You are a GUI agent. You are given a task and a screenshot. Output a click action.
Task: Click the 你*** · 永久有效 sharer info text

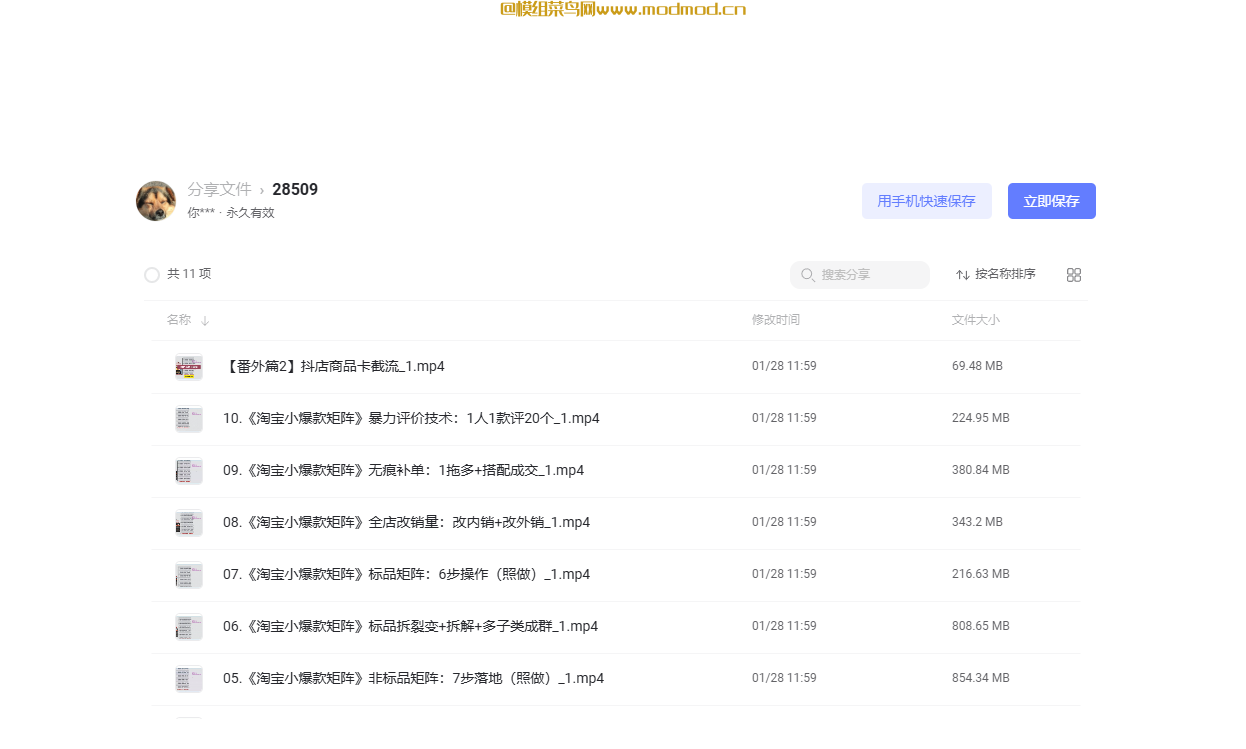(x=231, y=213)
